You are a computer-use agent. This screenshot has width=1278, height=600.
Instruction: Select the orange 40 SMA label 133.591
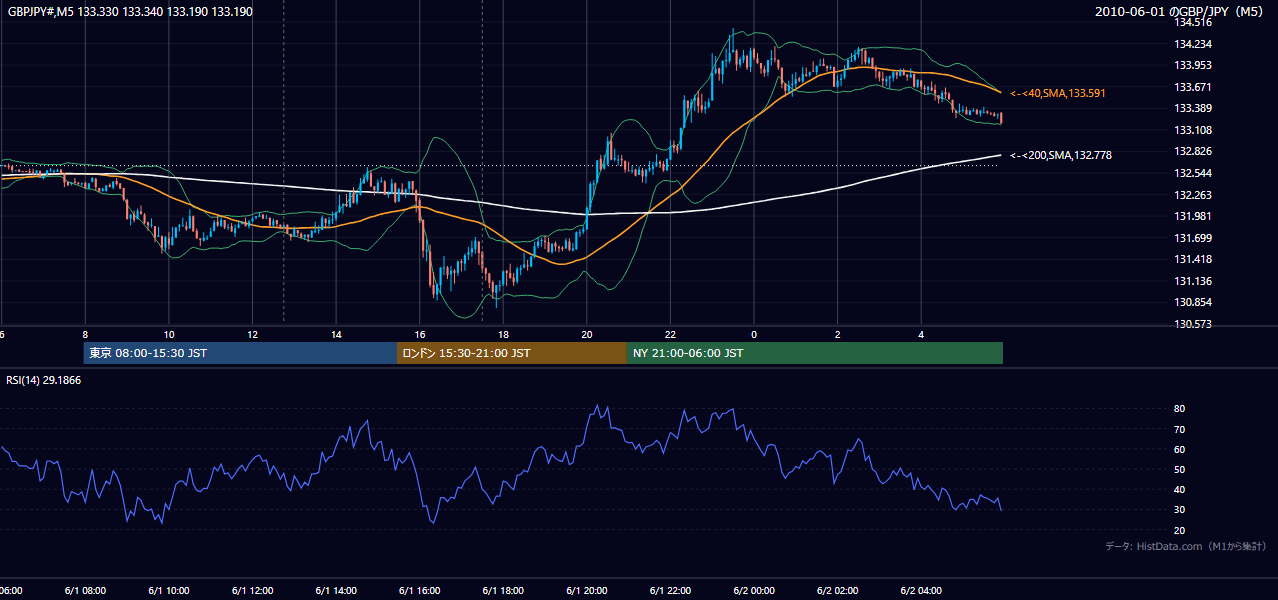coord(1057,93)
